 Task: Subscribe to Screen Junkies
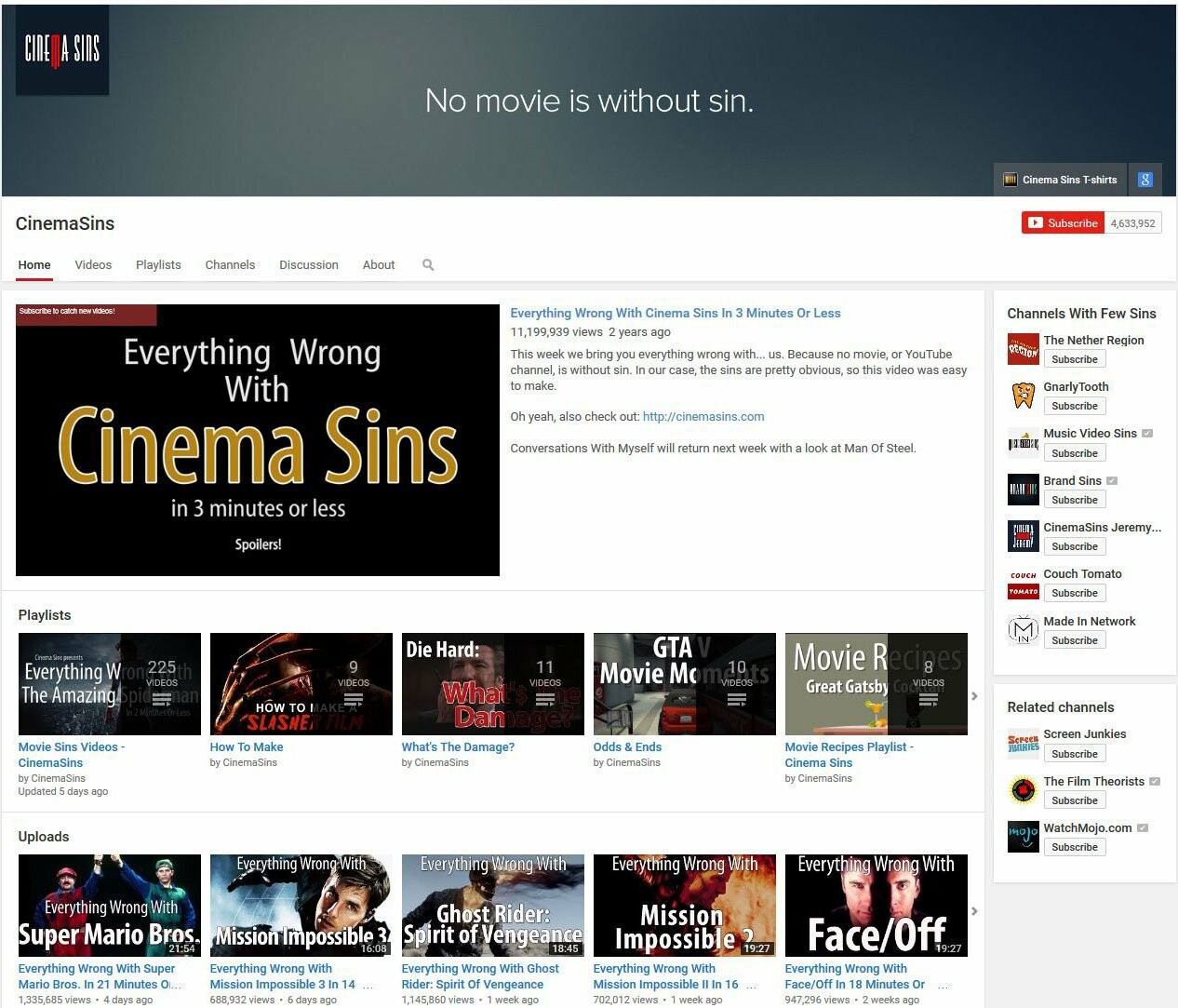(x=1075, y=754)
